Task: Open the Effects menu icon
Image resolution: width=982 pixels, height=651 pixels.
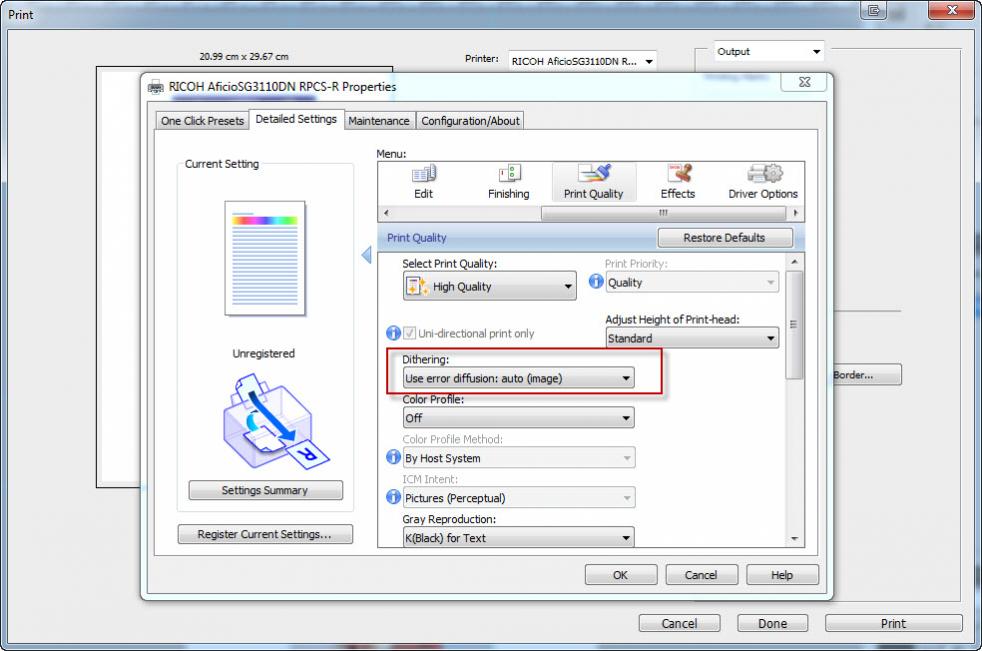Action: 678,182
